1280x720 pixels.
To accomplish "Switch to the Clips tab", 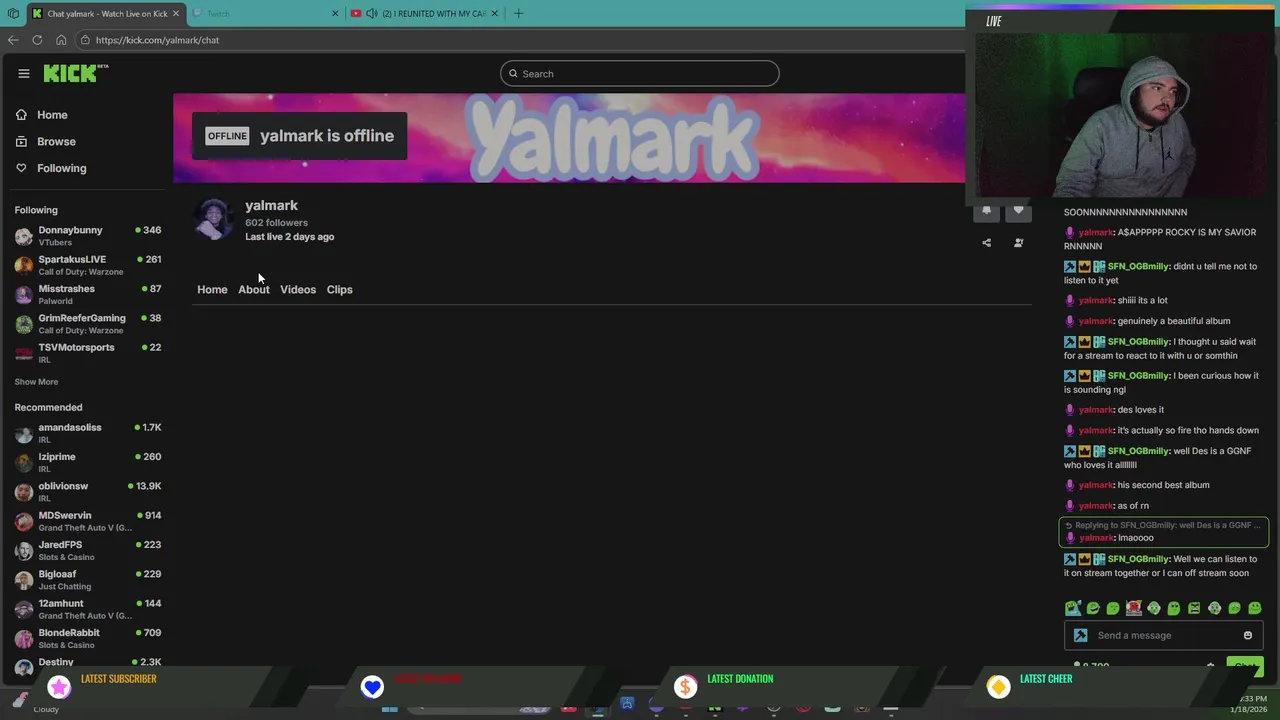I will point(339,290).
